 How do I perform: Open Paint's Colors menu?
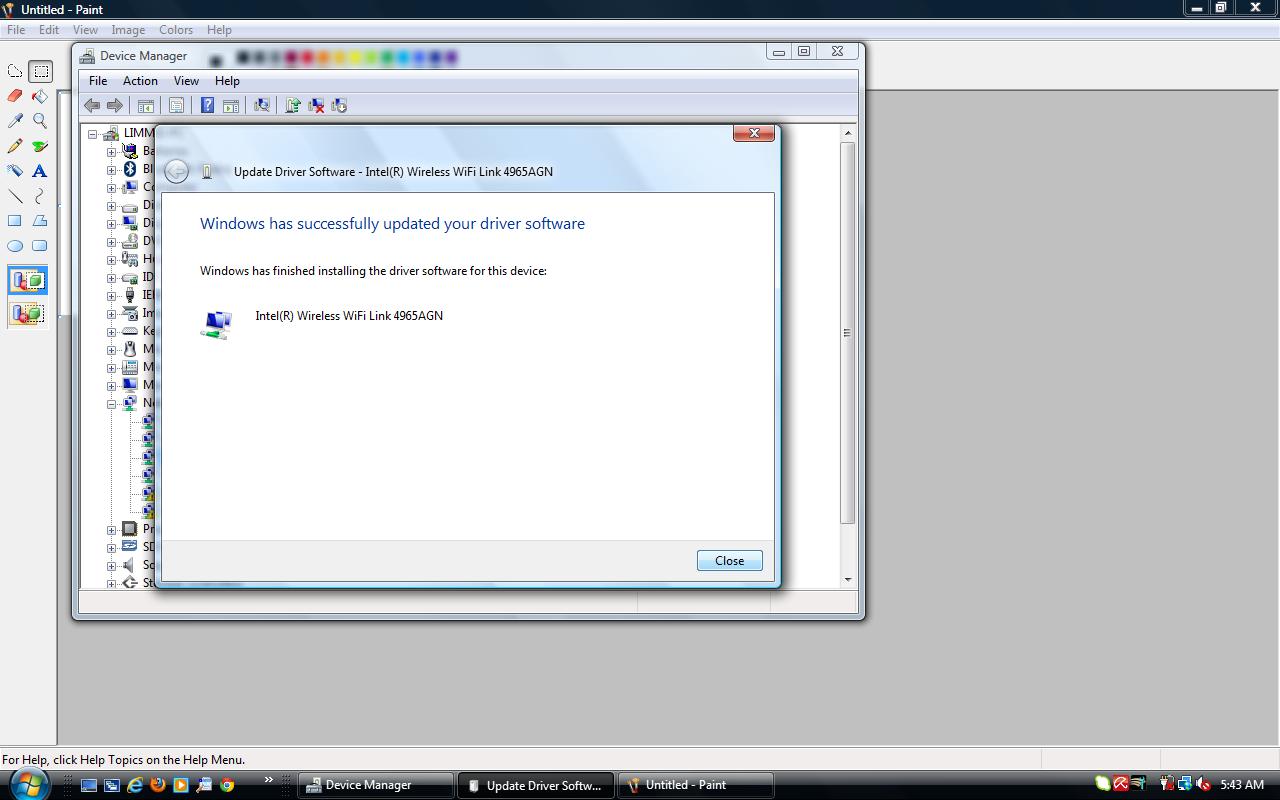tap(175, 30)
